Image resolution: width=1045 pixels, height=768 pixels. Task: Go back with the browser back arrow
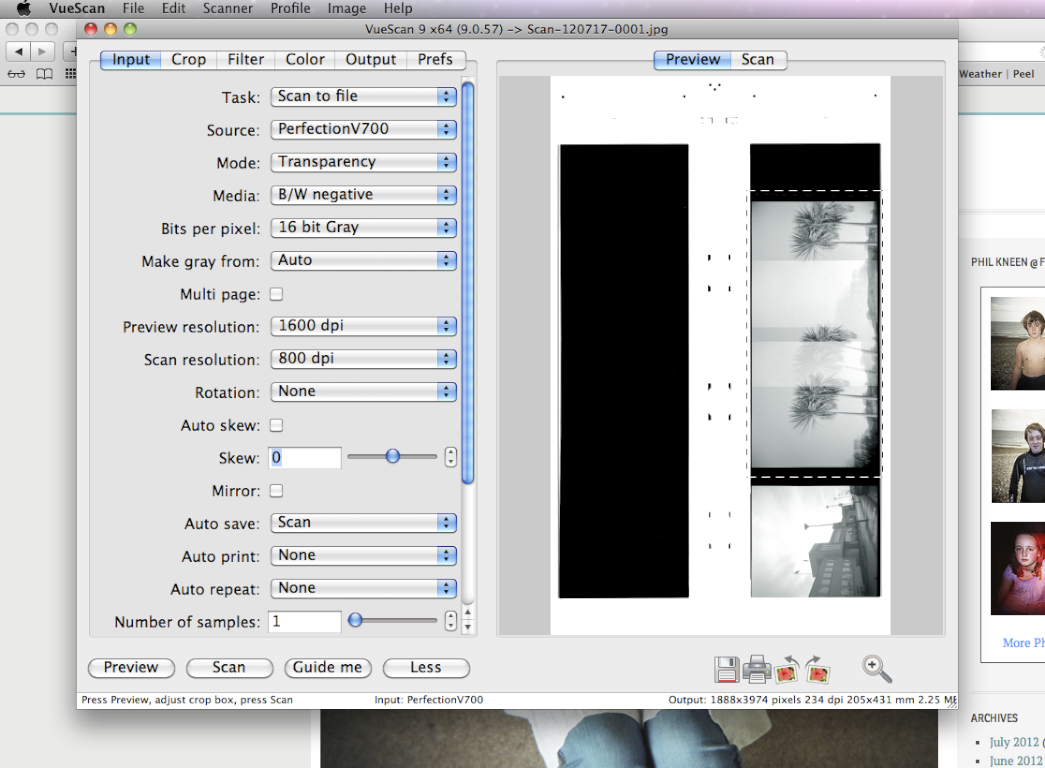18,50
